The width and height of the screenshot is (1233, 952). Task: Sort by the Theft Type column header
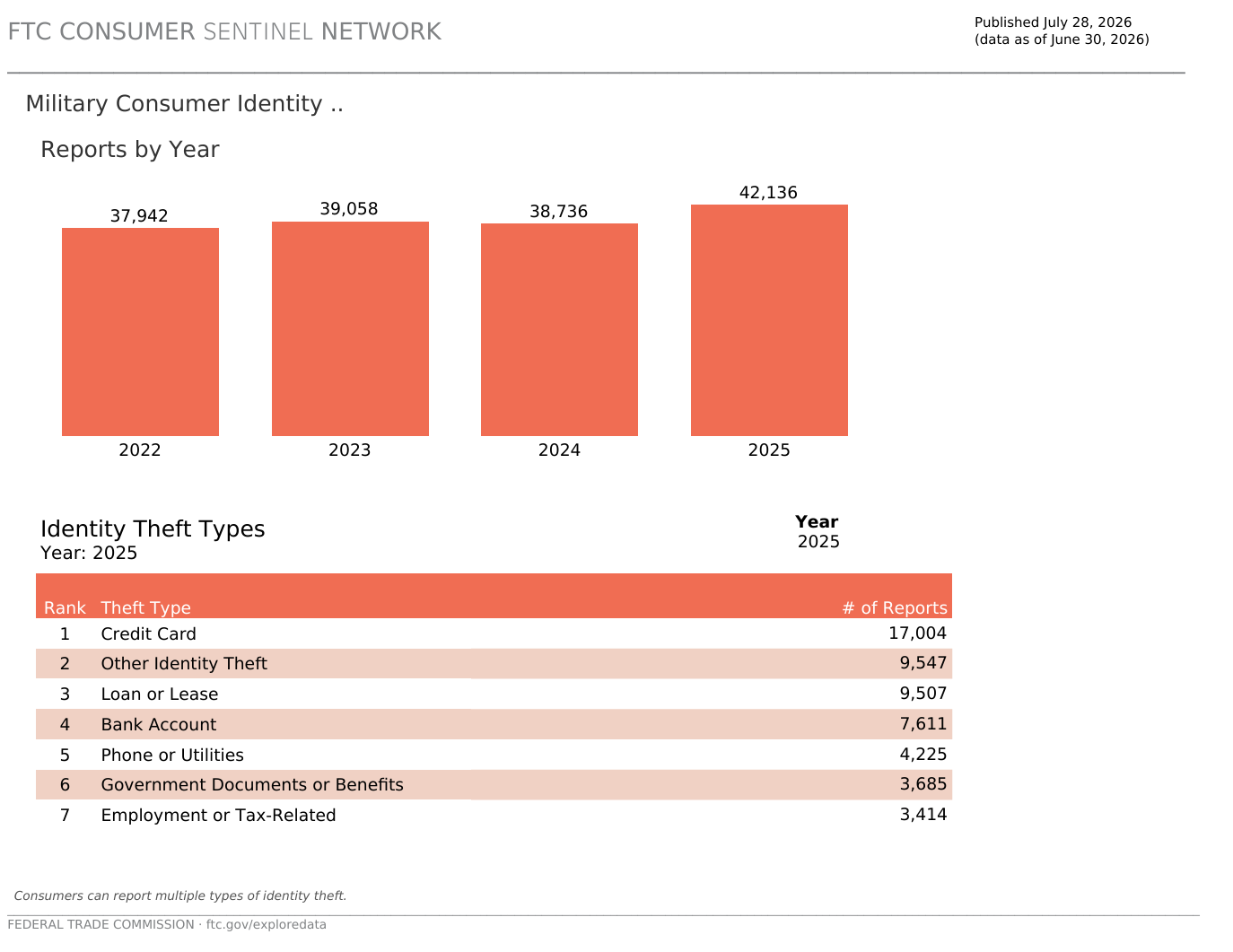[x=145, y=607]
